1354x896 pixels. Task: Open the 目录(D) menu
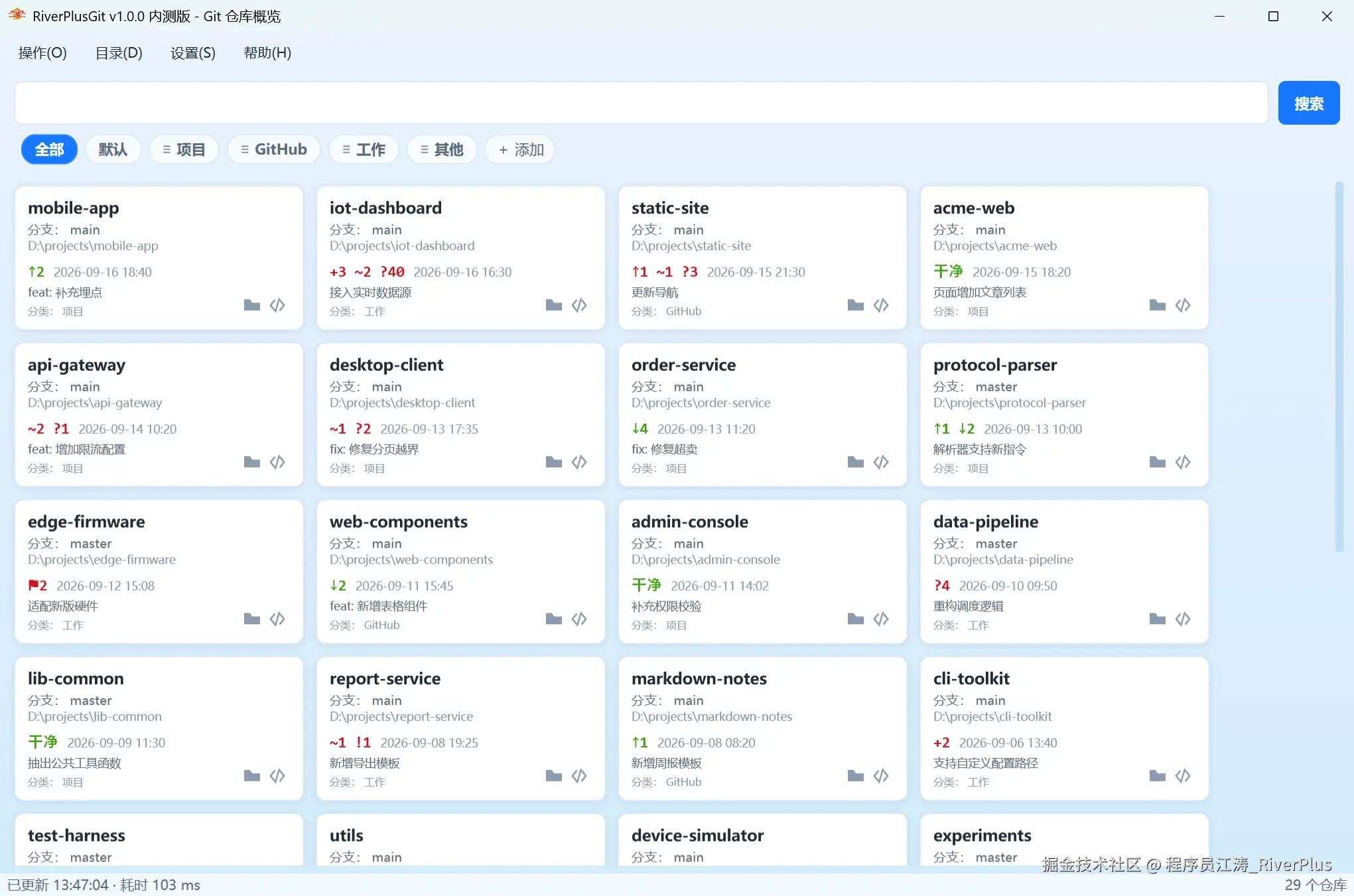coord(119,53)
